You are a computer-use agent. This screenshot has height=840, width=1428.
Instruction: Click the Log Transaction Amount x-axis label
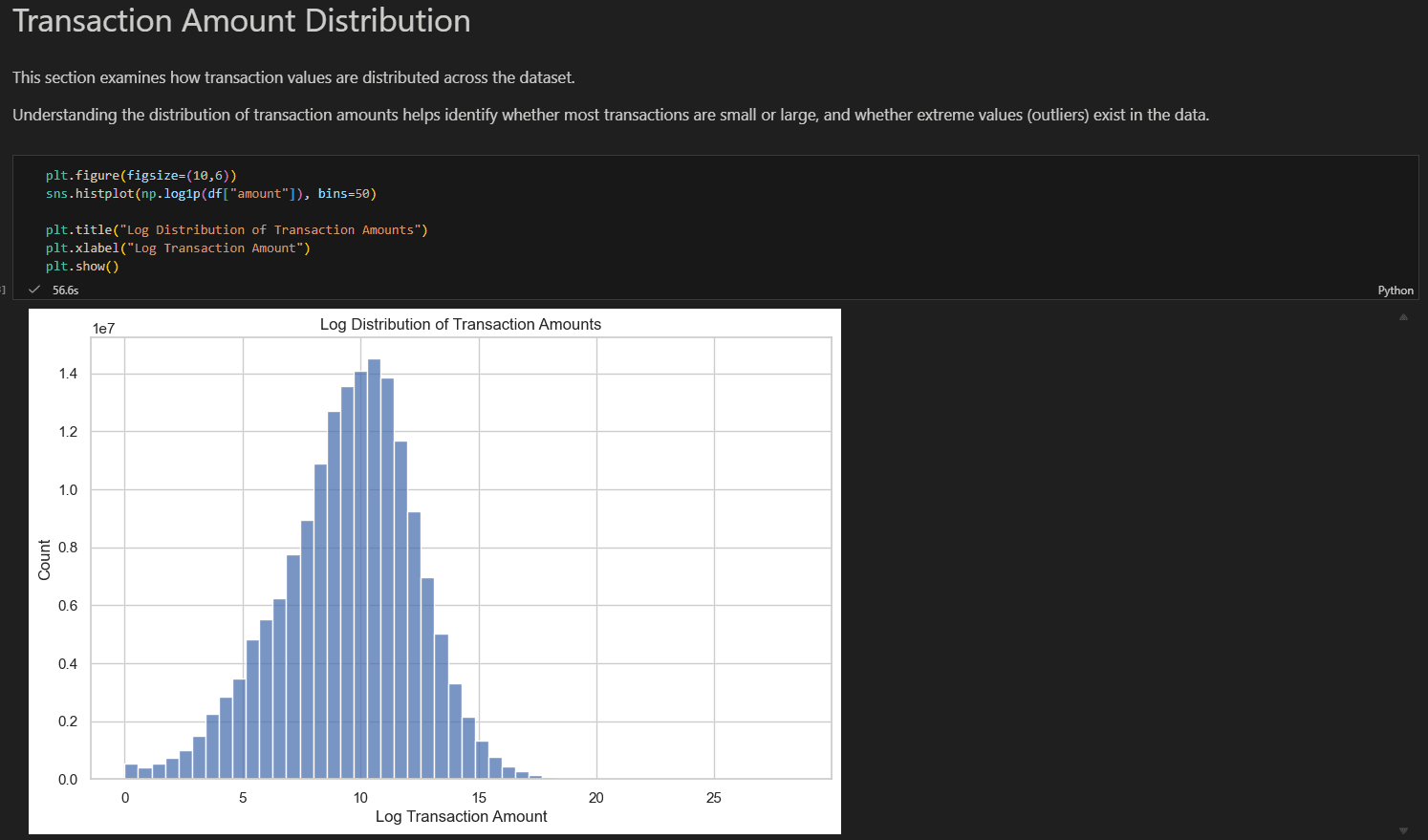[462, 816]
